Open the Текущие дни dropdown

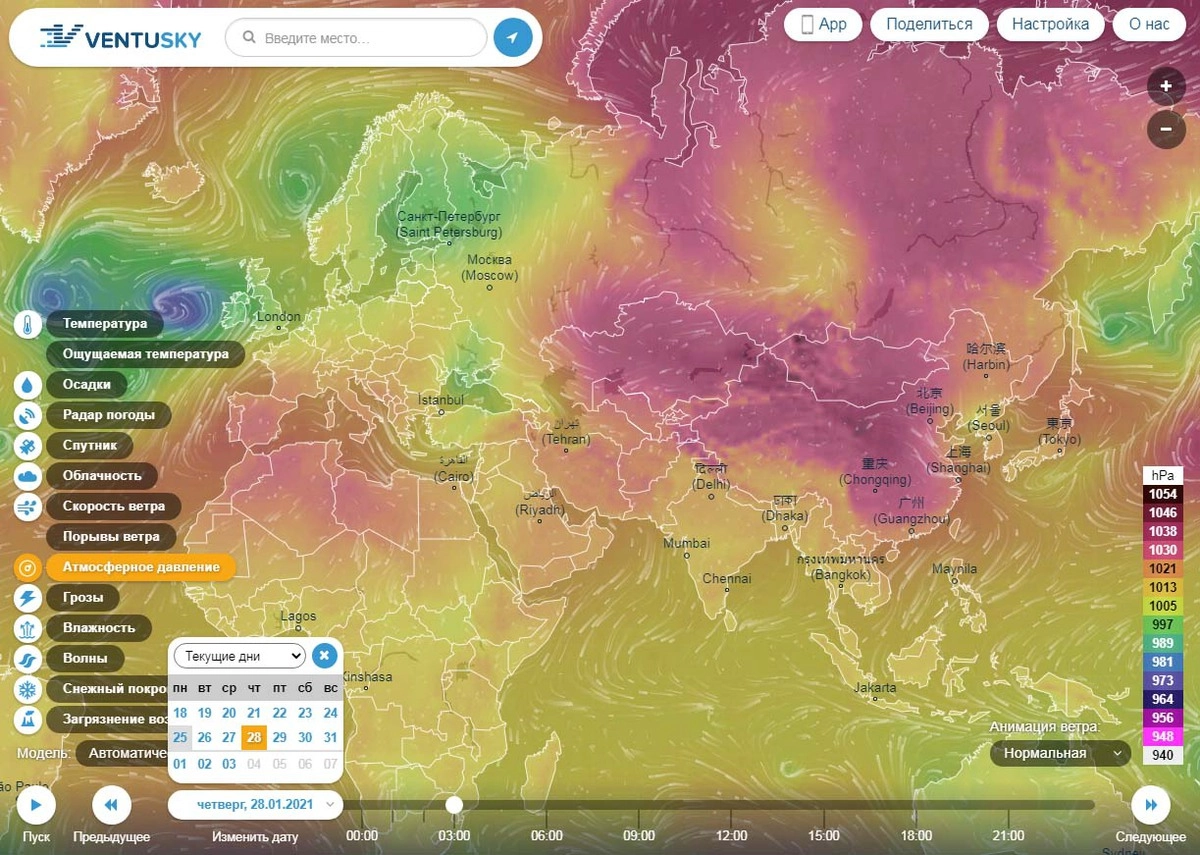(x=239, y=656)
